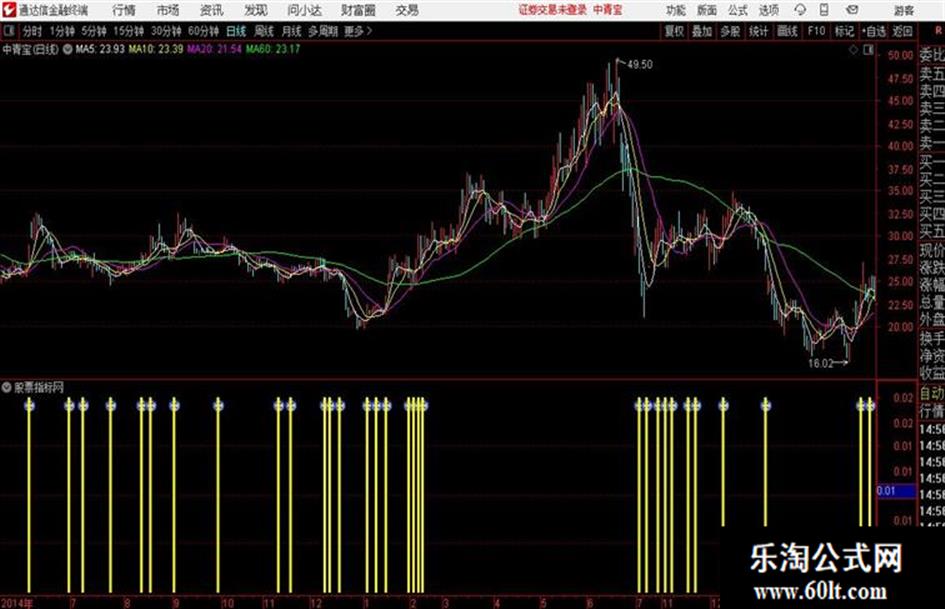Viewport: 945px width, 609px height.
Task: Click the 49.50 high price annotation
Action: coord(639,65)
